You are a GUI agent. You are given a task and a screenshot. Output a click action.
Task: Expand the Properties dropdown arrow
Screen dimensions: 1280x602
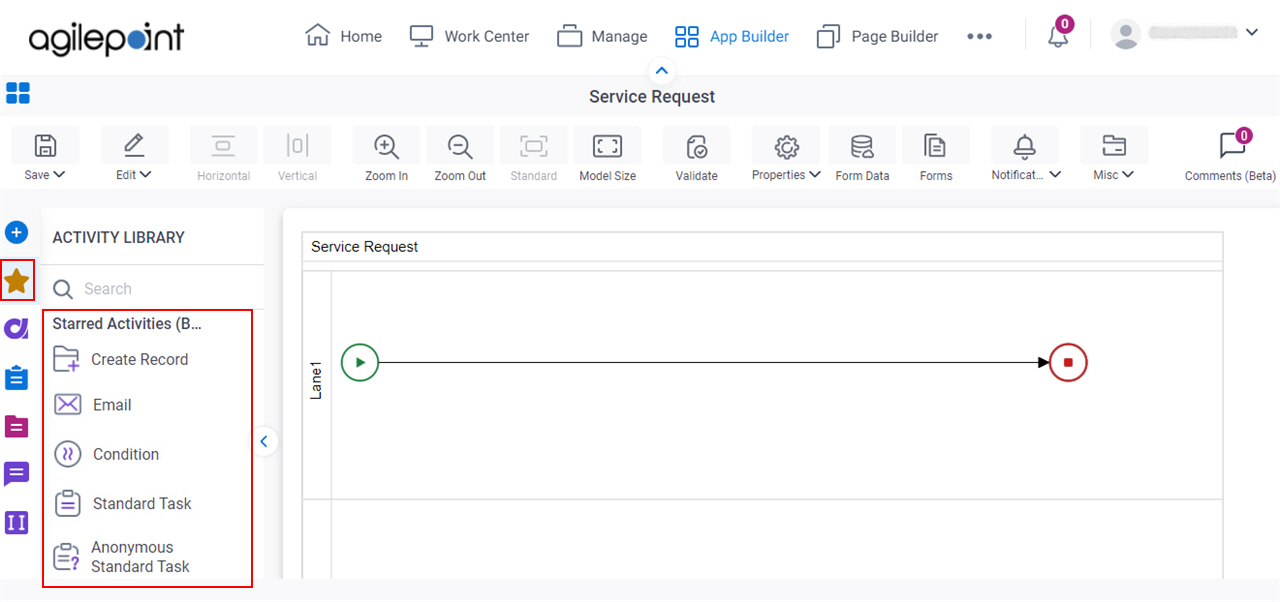click(x=815, y=175)
